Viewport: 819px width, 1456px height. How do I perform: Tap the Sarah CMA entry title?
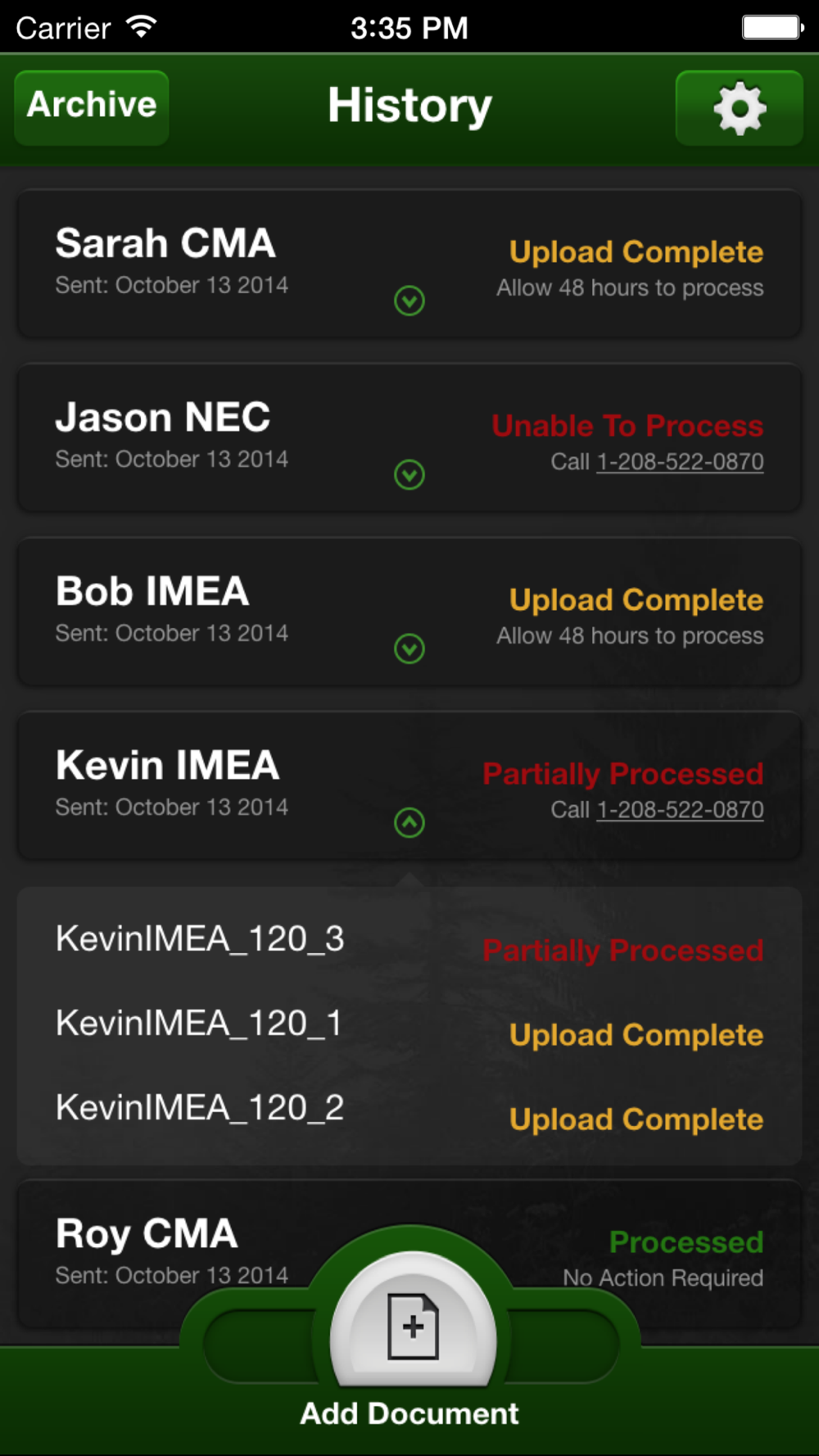165,243
